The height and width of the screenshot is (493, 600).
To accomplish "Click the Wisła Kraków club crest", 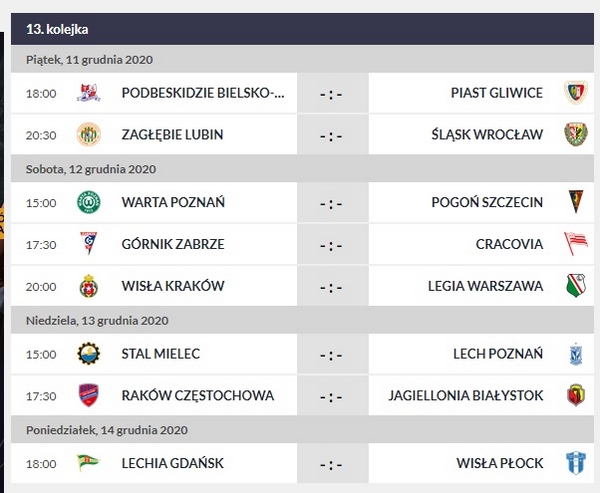I will point(89,286).
